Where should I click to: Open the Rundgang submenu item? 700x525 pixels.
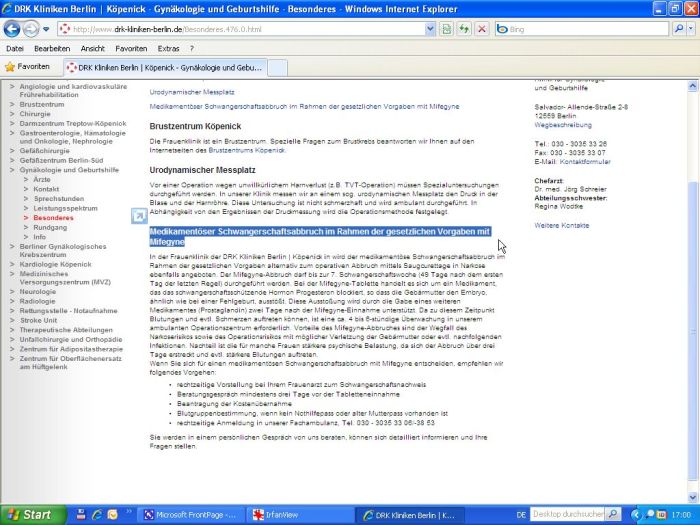point(50,228)
